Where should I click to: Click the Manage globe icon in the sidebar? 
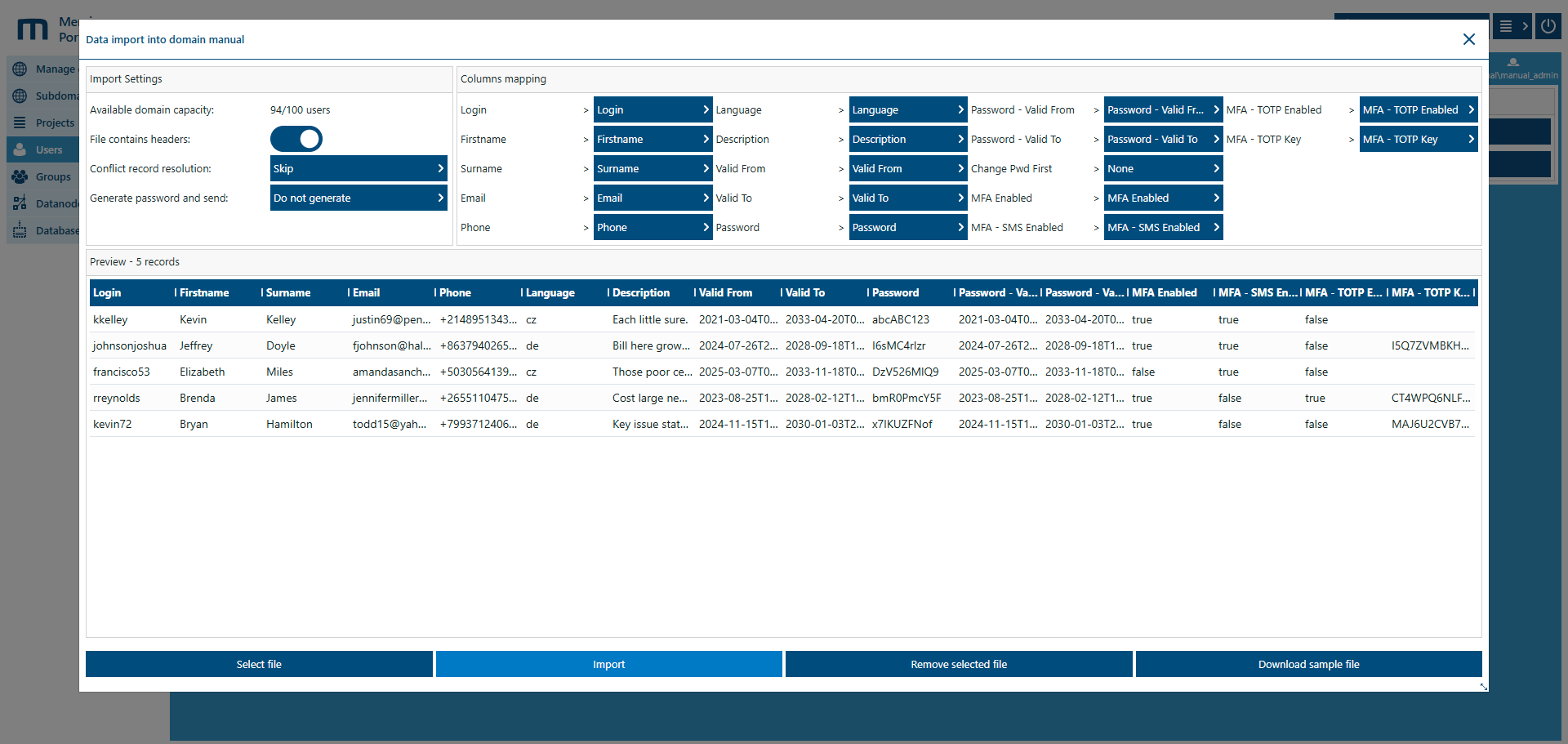20,69
